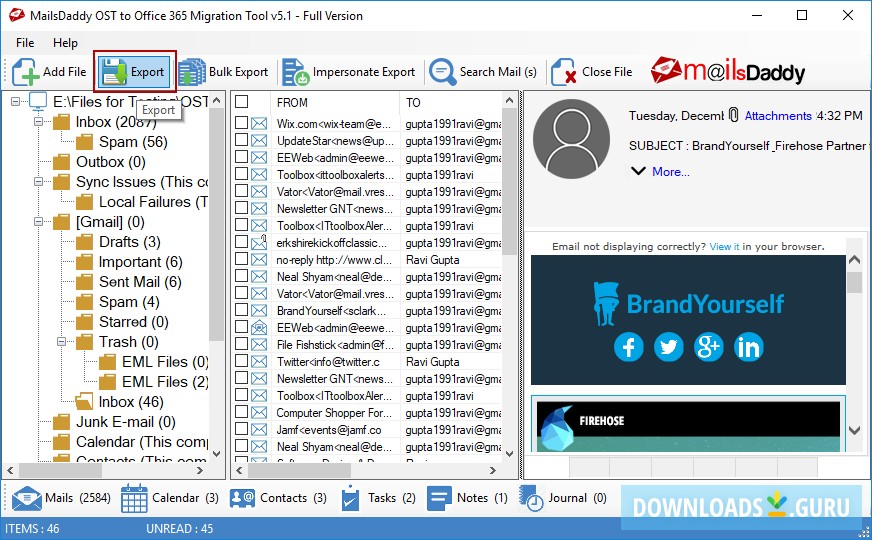
Task: Click the mail list horizontal scrollbar thumb
Action: coord(299,470)
